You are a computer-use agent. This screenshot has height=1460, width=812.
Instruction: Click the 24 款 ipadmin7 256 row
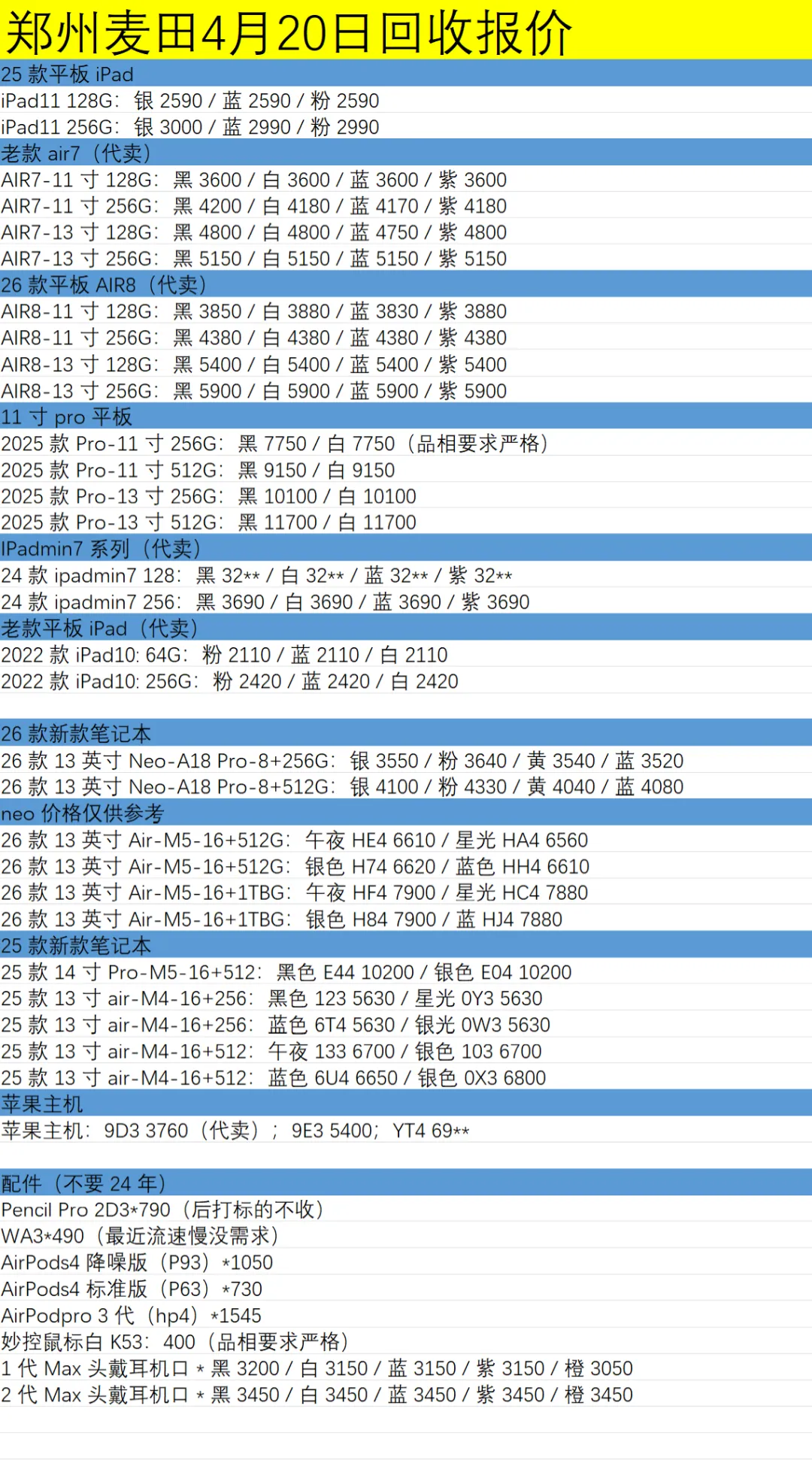point(406,601)
